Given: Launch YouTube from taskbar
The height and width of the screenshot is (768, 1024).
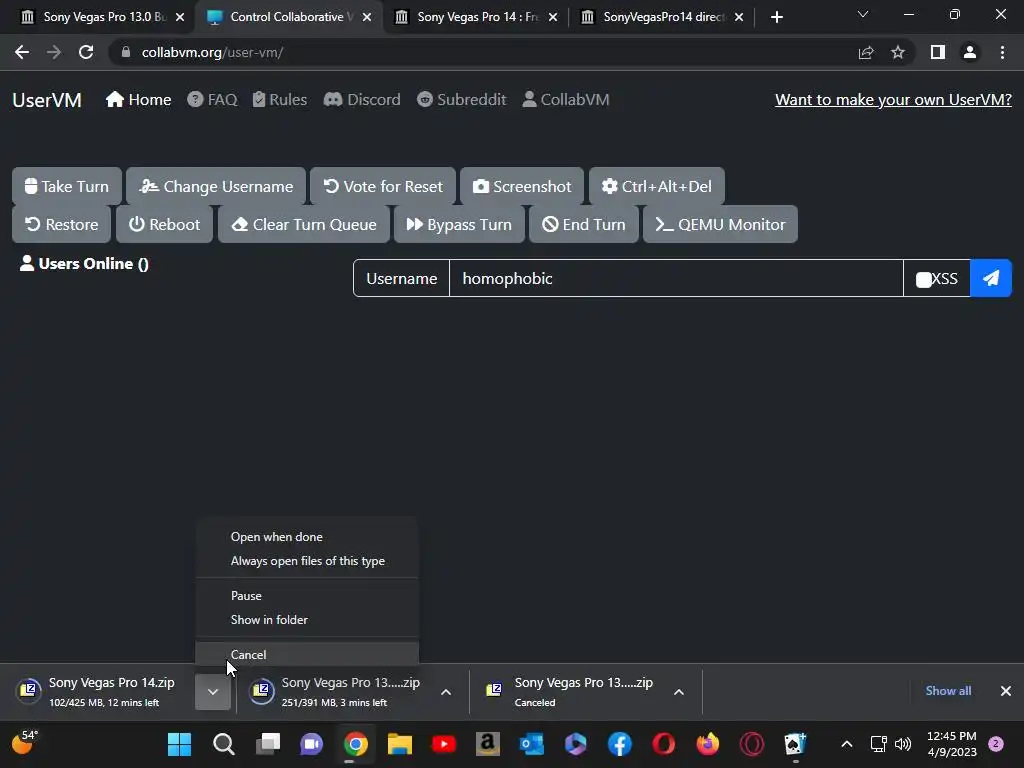Looking at the screenshot, I should coord(444,744).
